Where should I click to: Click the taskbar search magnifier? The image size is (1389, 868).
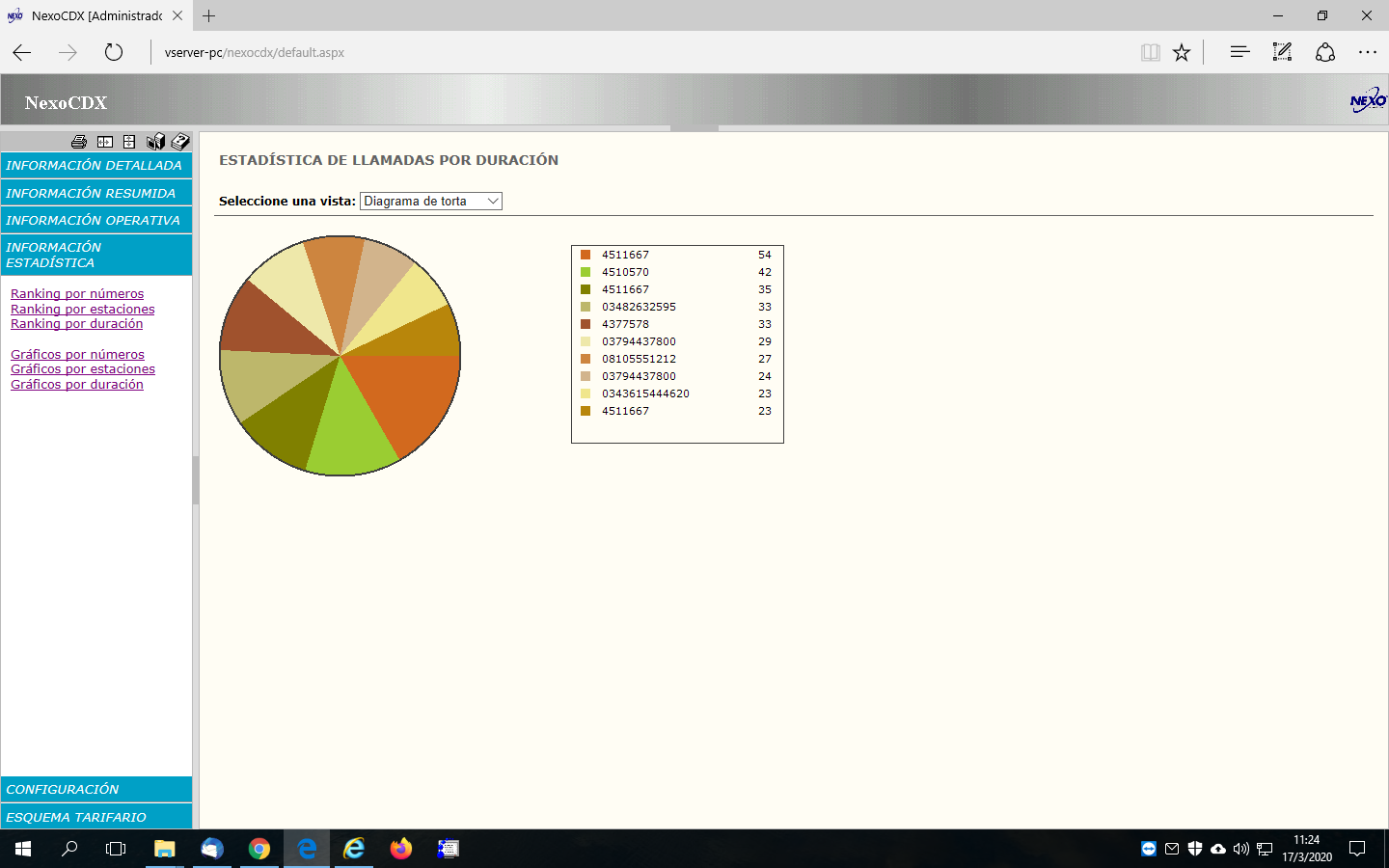[x=69, y=849]
